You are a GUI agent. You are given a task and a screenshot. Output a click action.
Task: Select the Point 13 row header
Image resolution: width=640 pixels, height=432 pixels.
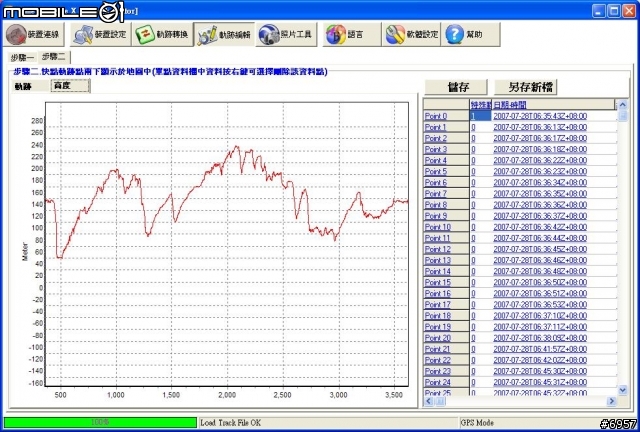(446, 260)
